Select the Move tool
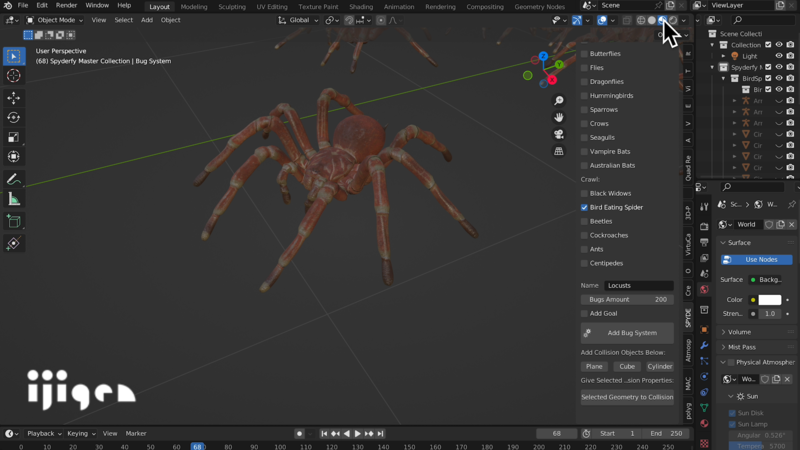800x450 pixels. pos(14,97)
